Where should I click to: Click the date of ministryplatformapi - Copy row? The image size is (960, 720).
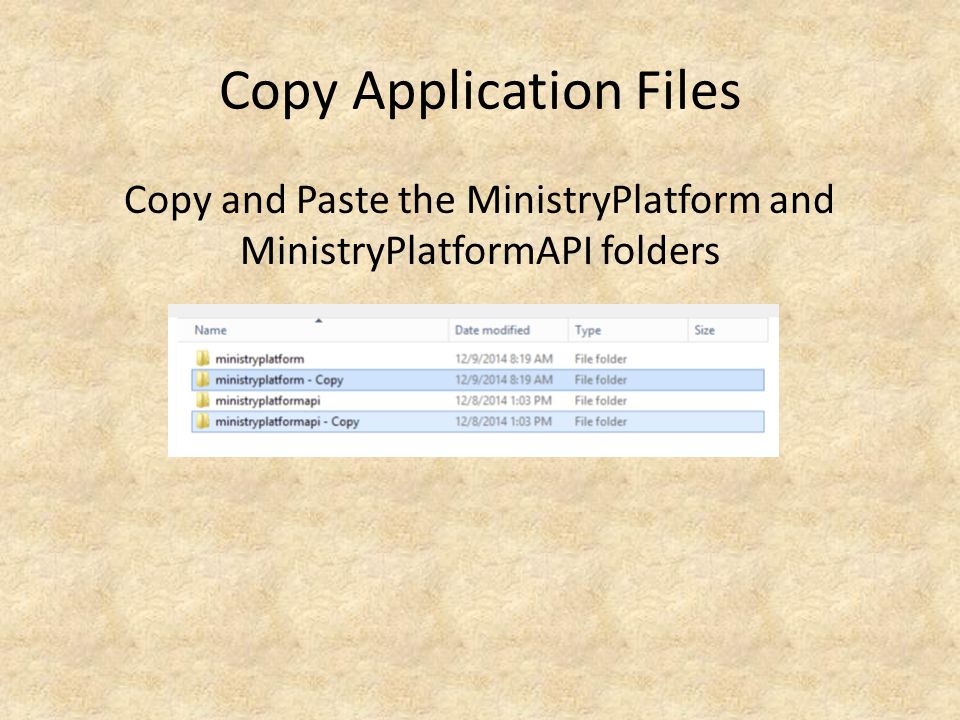[x=503, y=421]
